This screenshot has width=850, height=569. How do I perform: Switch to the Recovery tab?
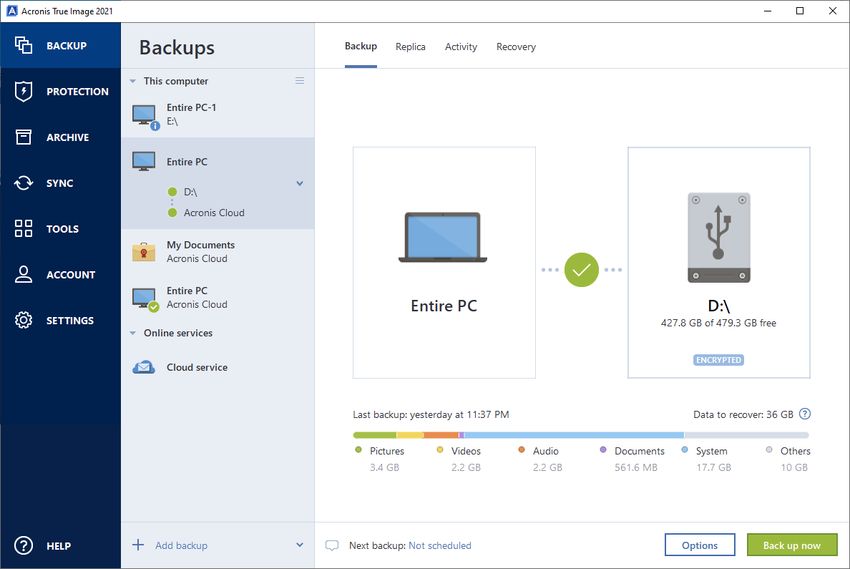click(x=516, y=47)
